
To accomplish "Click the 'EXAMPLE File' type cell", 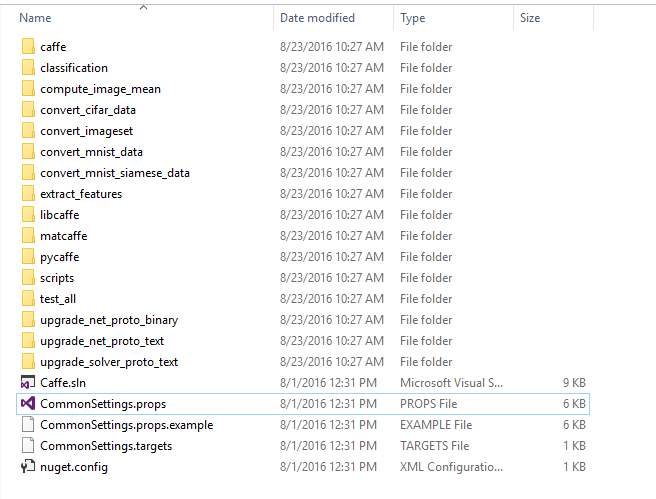I will [436, 425].
